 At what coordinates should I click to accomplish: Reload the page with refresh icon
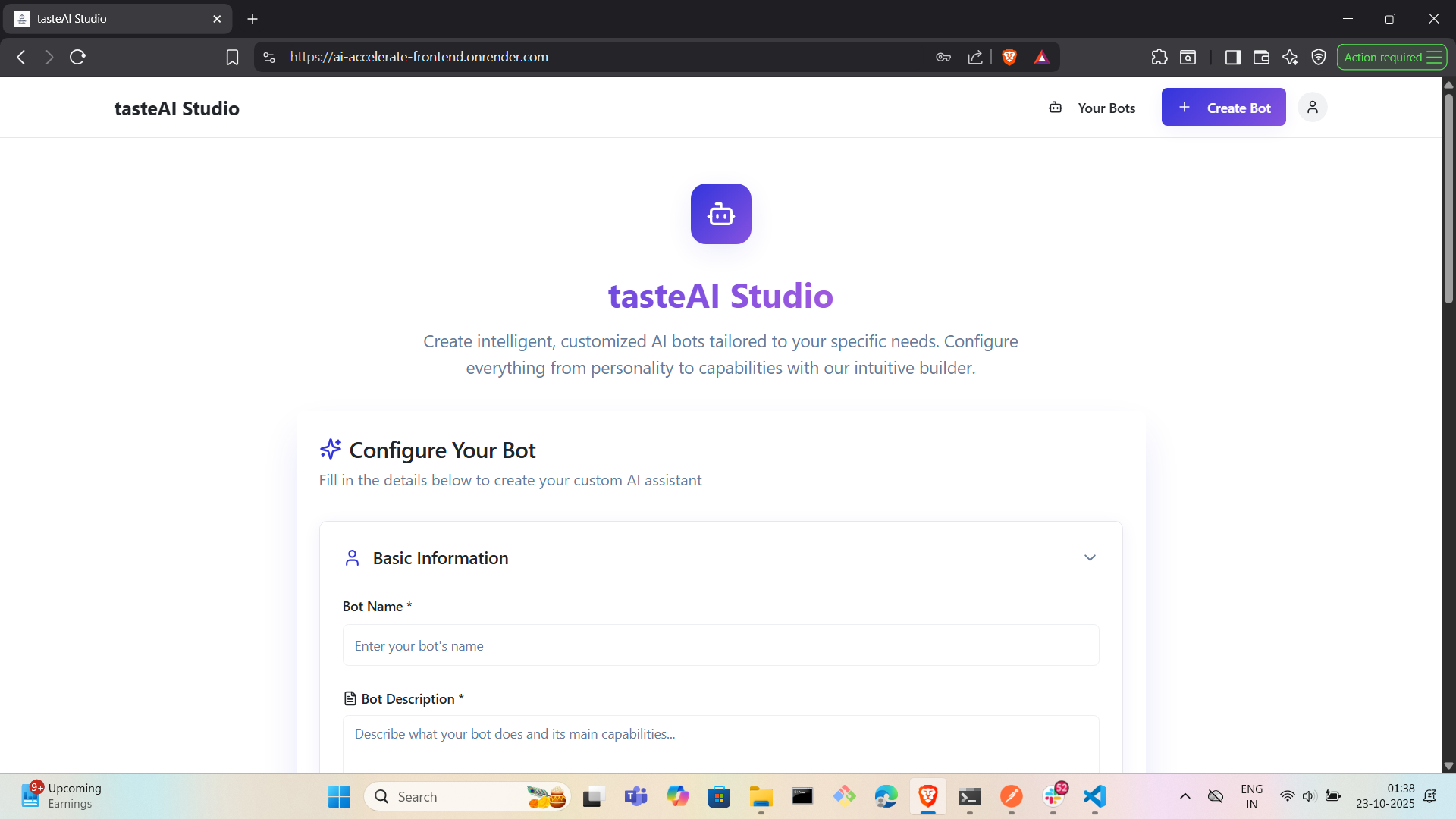click(x=77, y=57)
